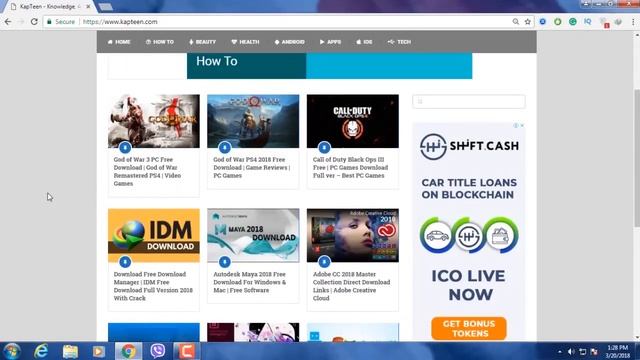Image resolution: width=640 pixels, height=360 pixels.
Task: Open the media player taskbar icon
Action: click(99, 351)
